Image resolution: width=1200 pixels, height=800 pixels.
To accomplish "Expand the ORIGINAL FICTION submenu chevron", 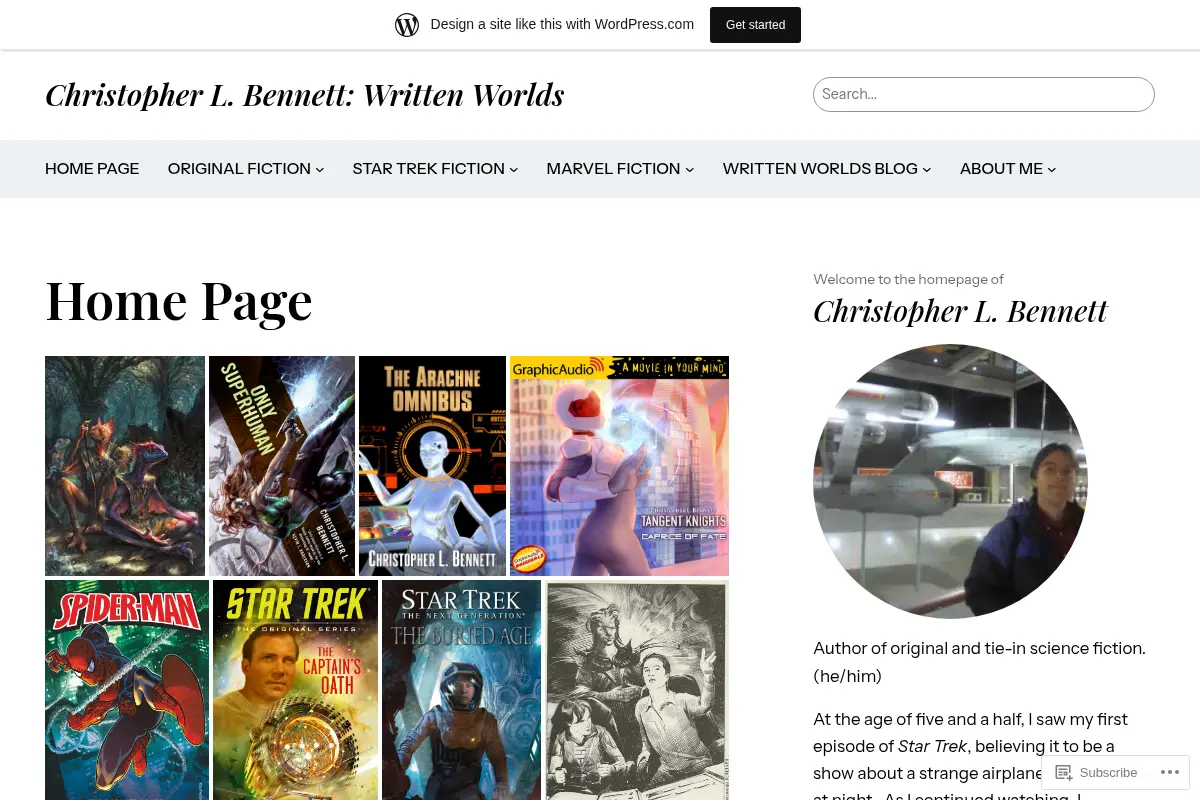I will (x=320, y=170).
